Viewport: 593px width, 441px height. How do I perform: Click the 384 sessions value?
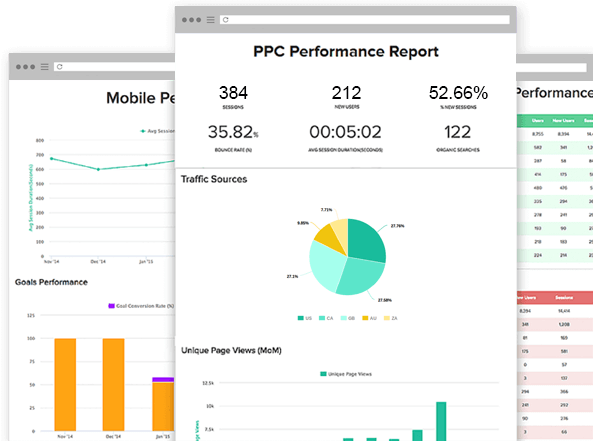pos(233,93)
